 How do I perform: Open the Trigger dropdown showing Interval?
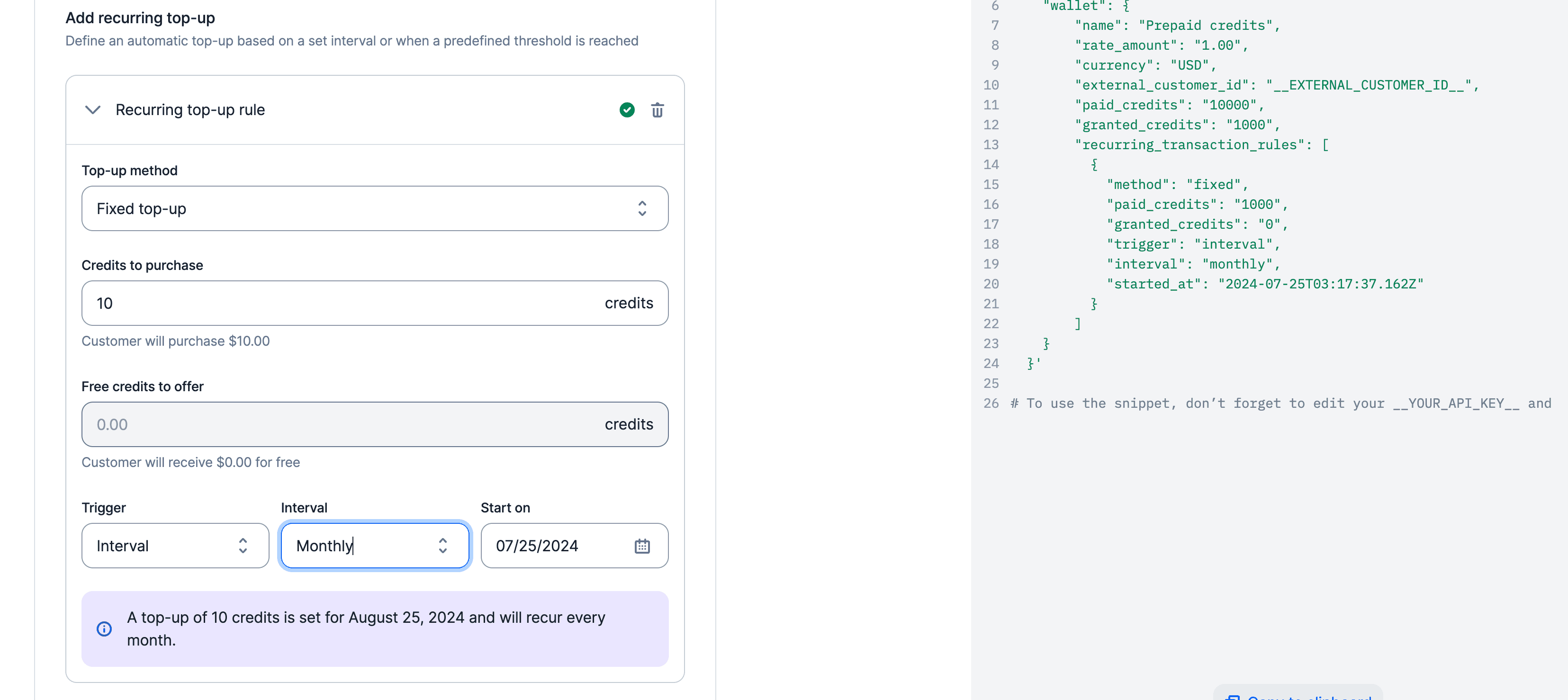(175, 546)
